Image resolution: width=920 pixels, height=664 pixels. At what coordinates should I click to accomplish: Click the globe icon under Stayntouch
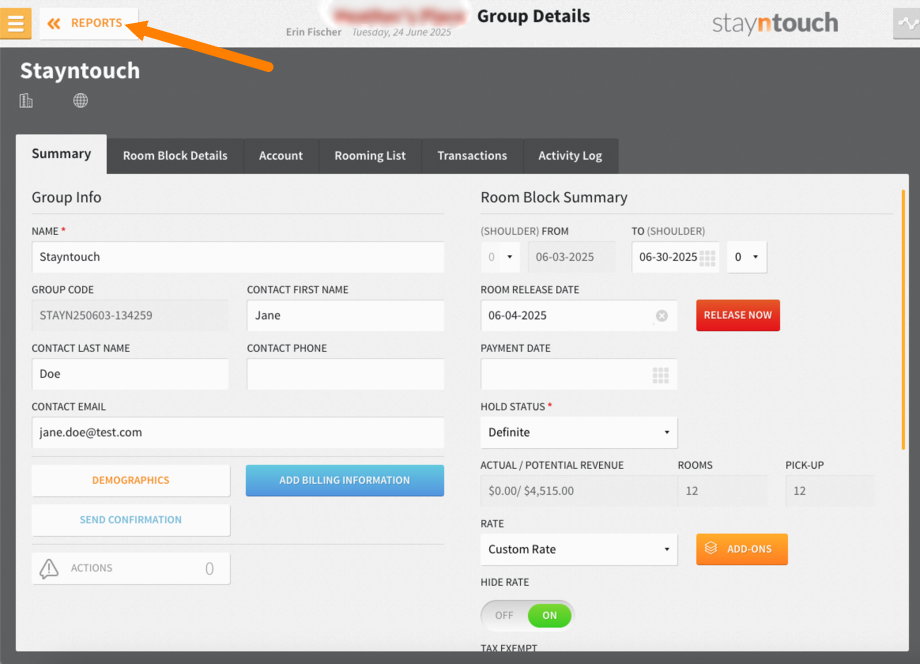(80, 101)
